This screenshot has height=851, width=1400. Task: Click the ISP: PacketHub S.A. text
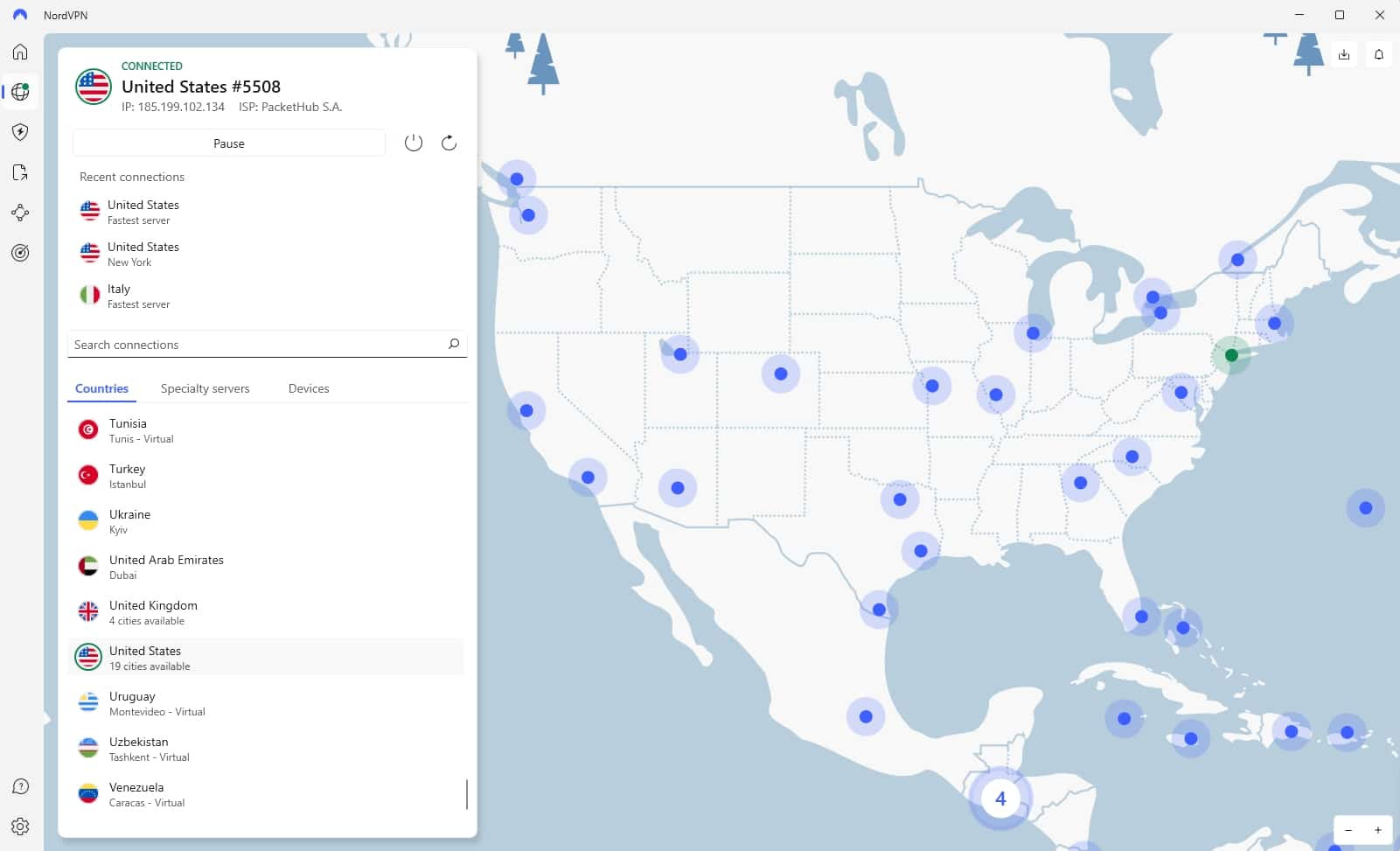coord(290,107)
